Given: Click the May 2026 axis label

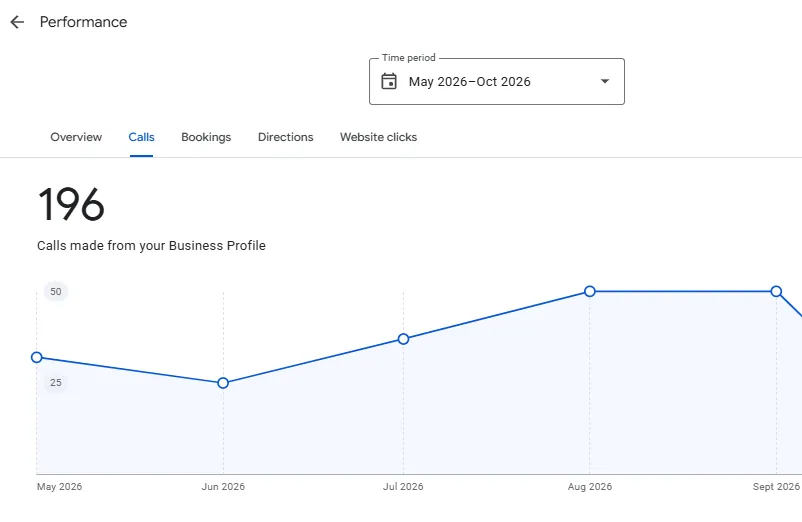Looking at the screenshot, I should [x=59, y=487].
